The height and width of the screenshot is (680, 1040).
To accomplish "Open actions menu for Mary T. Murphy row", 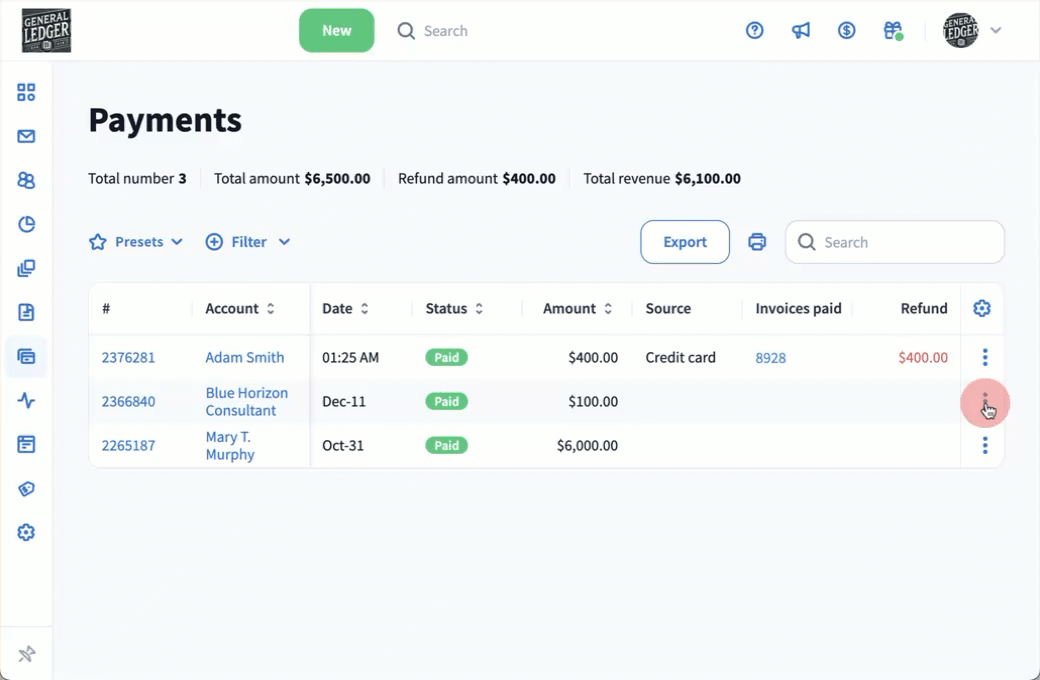I will pyautogui.click(x=985, y=446).
